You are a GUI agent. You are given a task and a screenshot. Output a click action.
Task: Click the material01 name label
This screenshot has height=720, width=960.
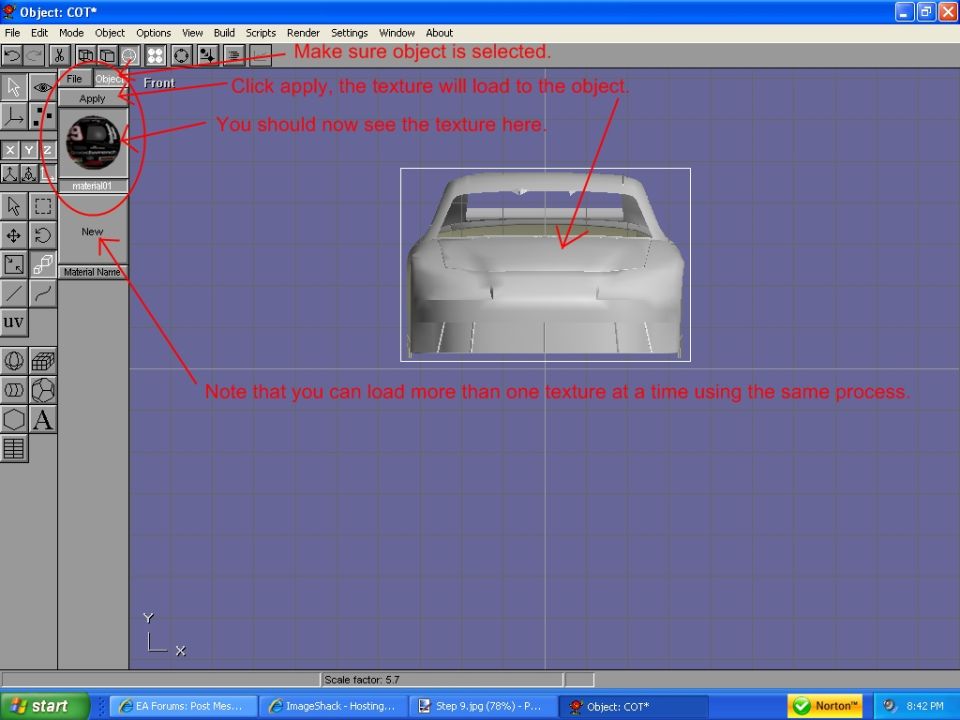click(x=92, y=186)
